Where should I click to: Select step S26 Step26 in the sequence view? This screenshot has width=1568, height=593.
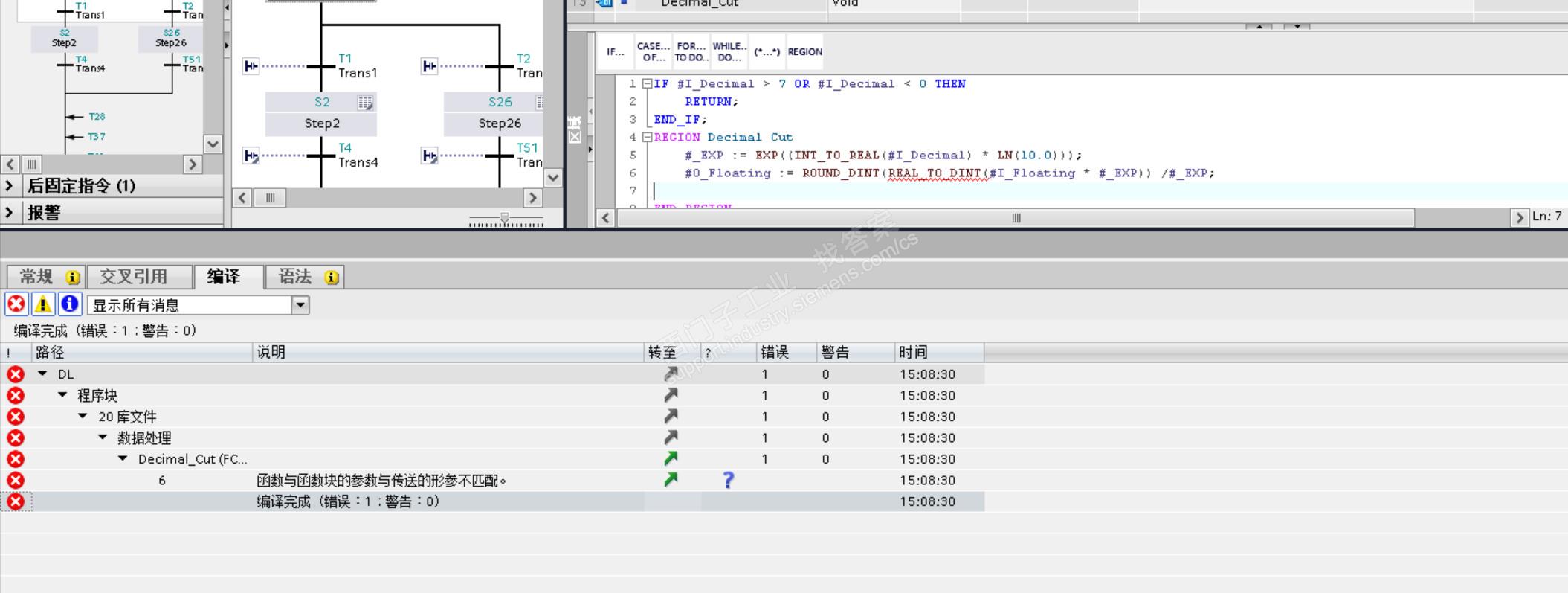point(494,114)
